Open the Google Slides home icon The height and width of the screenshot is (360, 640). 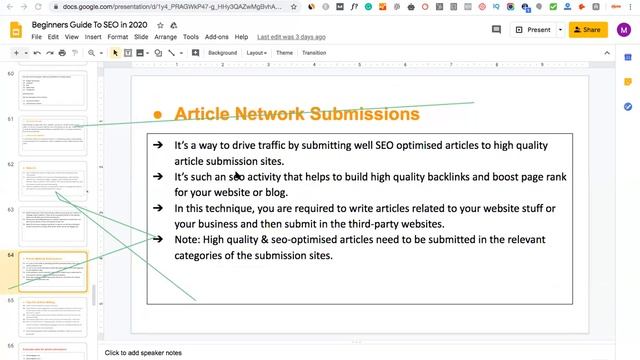pos(16,31)
